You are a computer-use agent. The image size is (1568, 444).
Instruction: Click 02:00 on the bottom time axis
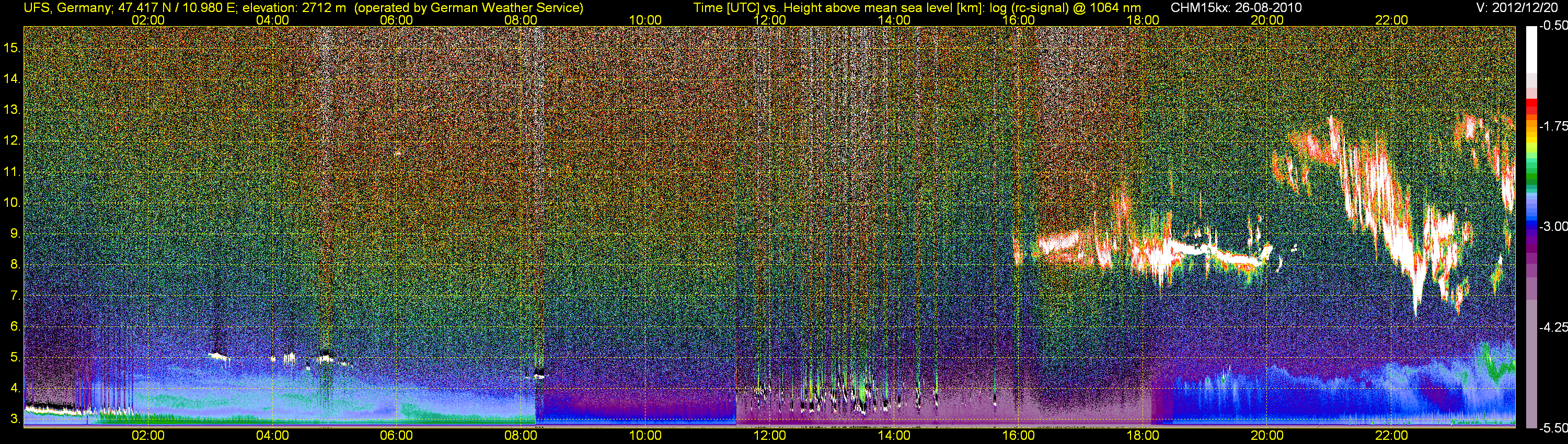pyautogui.click(x=148, y=436)
